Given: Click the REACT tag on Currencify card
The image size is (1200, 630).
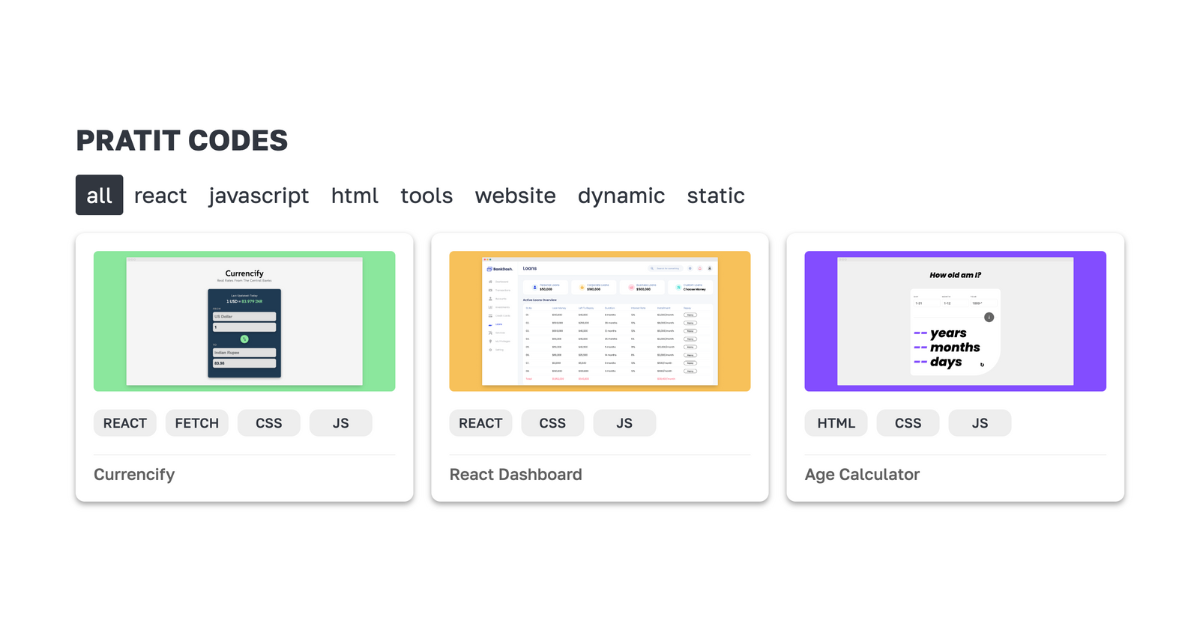Looking at the screenshot, I should pyautogui.click(x=125, y=423).
